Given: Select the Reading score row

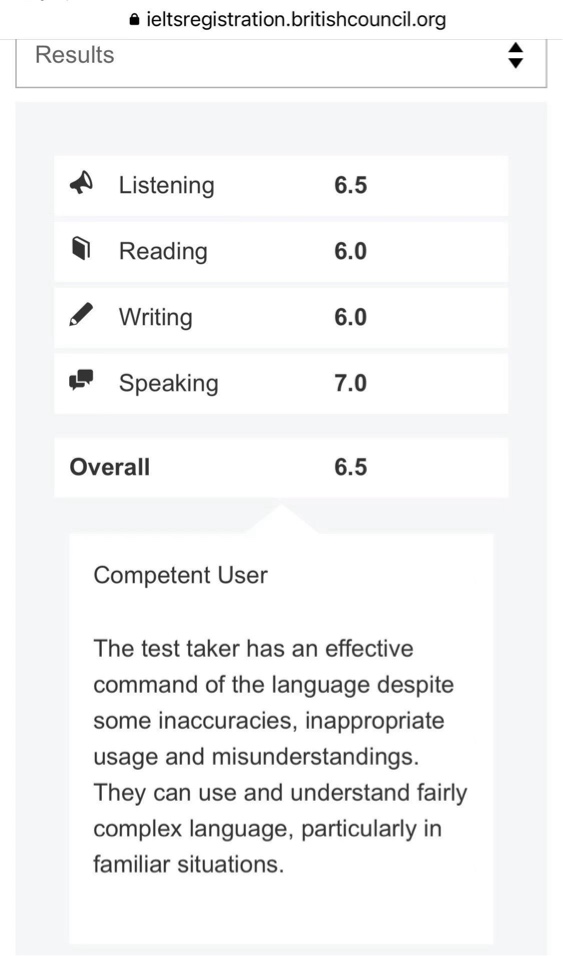Looking at the screenshot, I should 281,251.
